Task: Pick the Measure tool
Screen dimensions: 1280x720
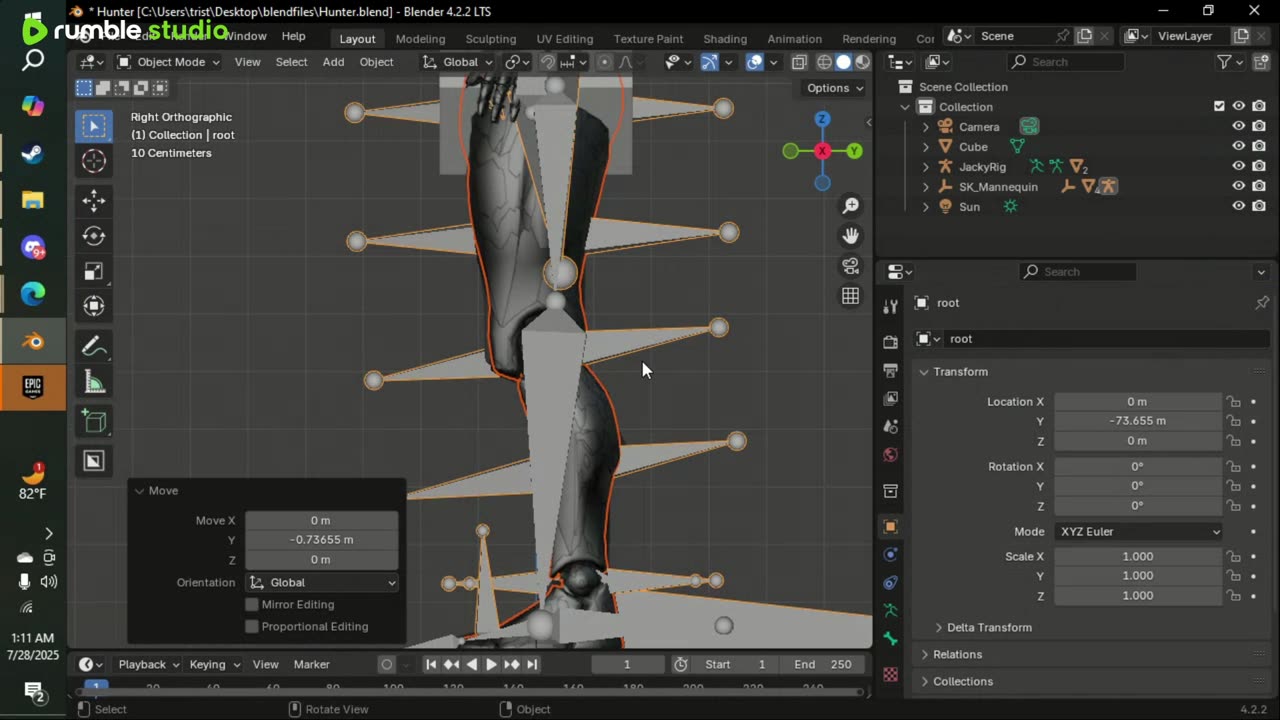Action: [94, 383]
